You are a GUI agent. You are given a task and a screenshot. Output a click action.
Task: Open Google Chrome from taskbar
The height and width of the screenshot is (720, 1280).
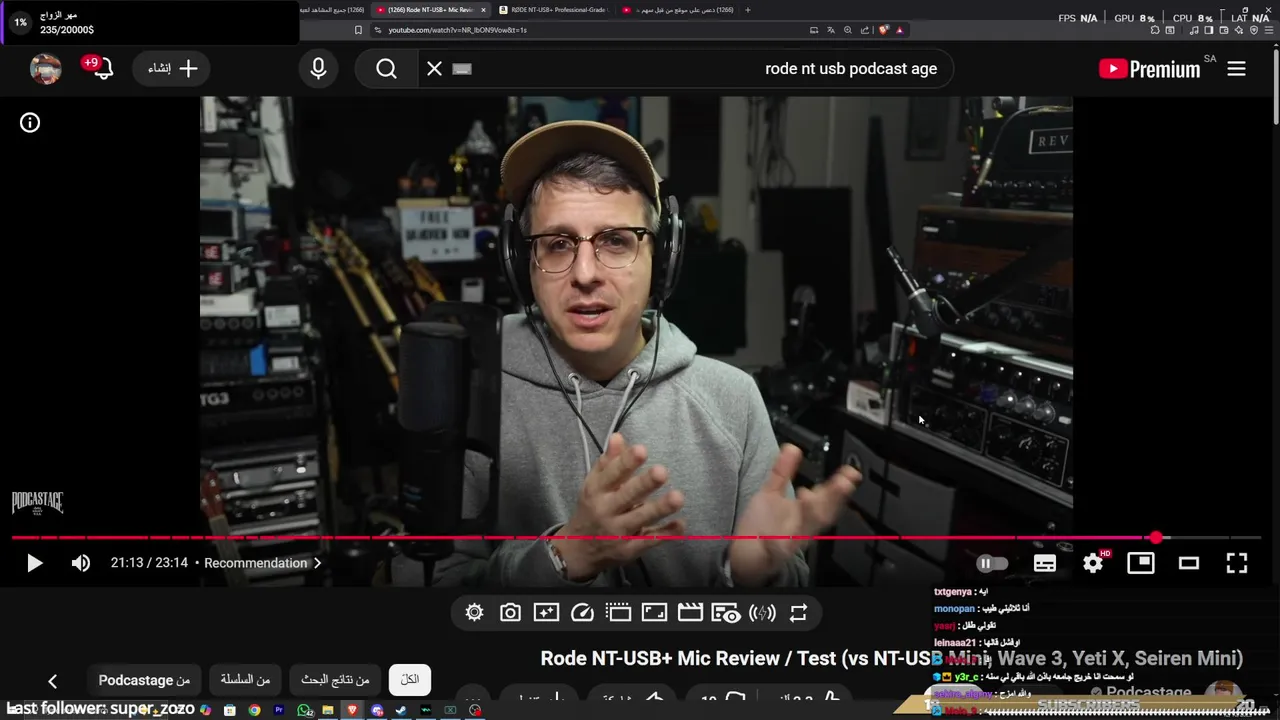254,710
